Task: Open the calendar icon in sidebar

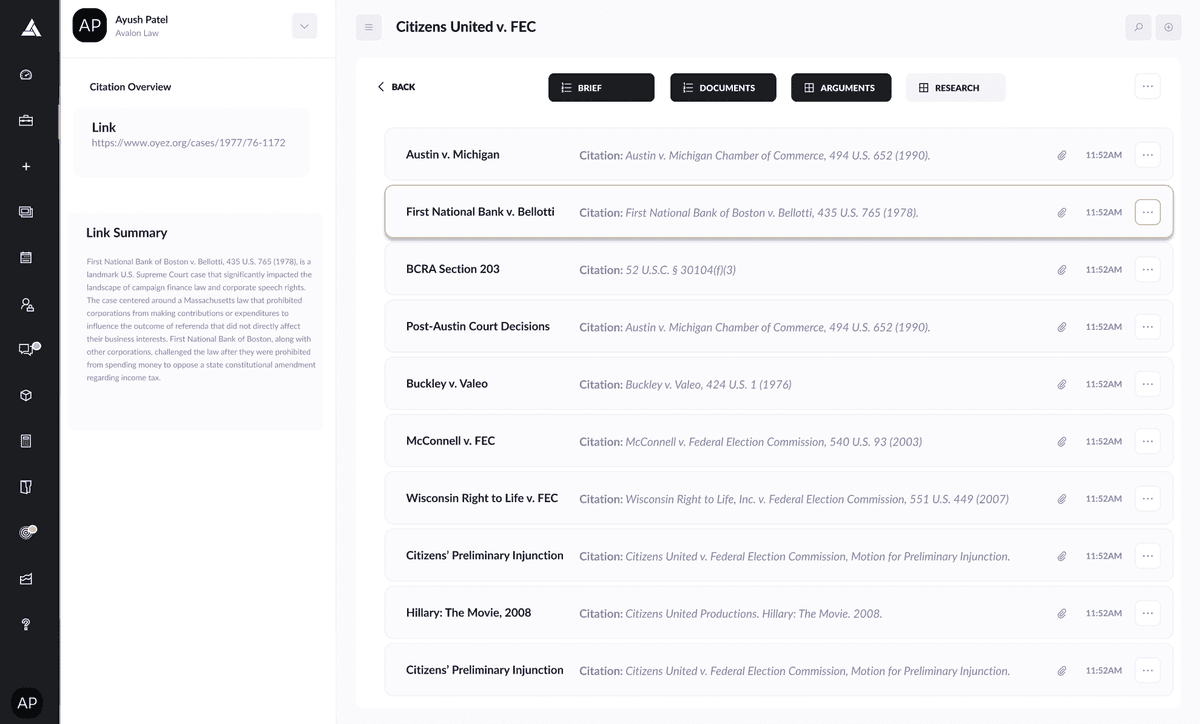Action: tap(26, 258)
